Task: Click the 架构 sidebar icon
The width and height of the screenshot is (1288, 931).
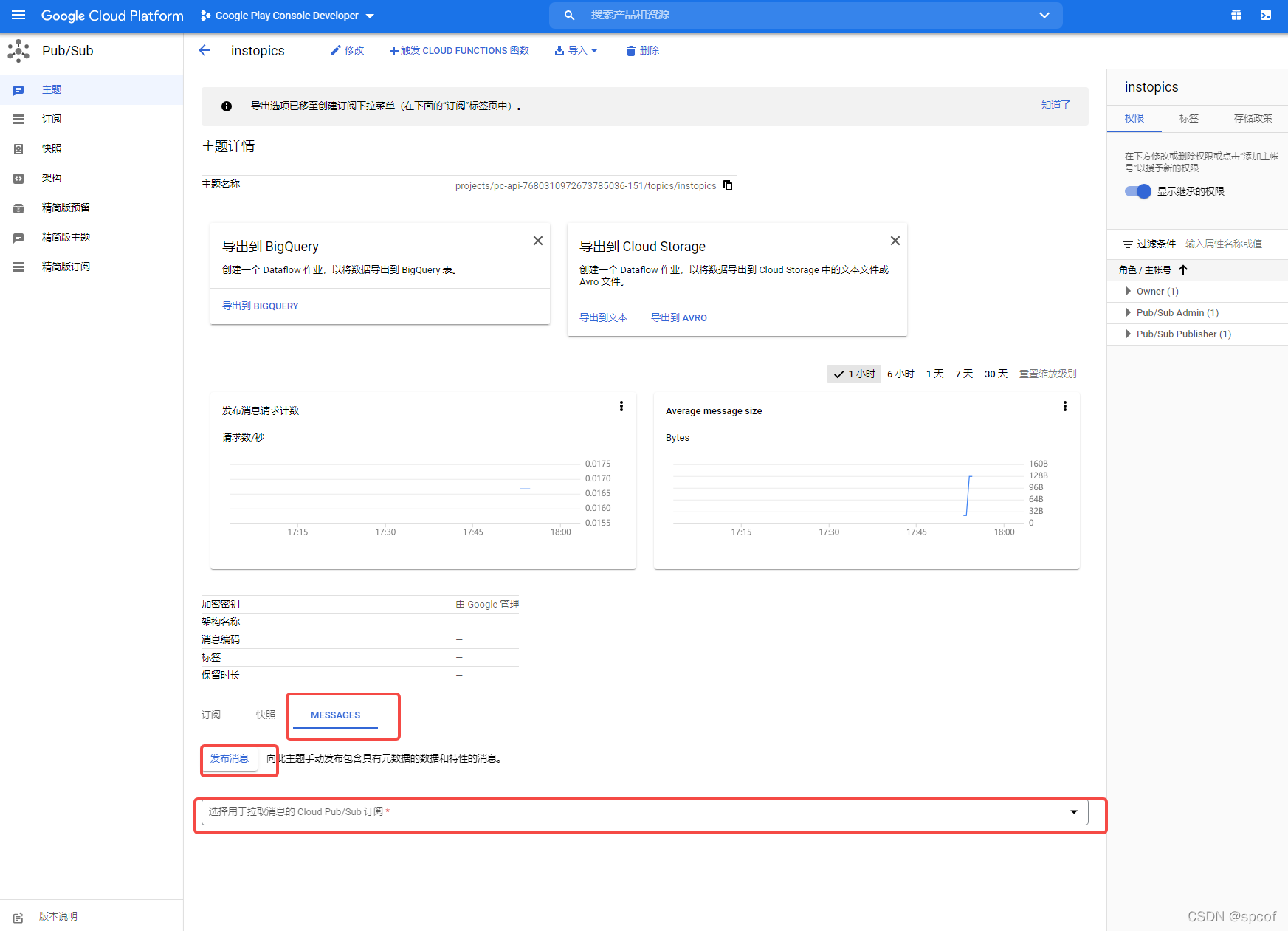Action: pyautogui.click(x=18, y=178)
